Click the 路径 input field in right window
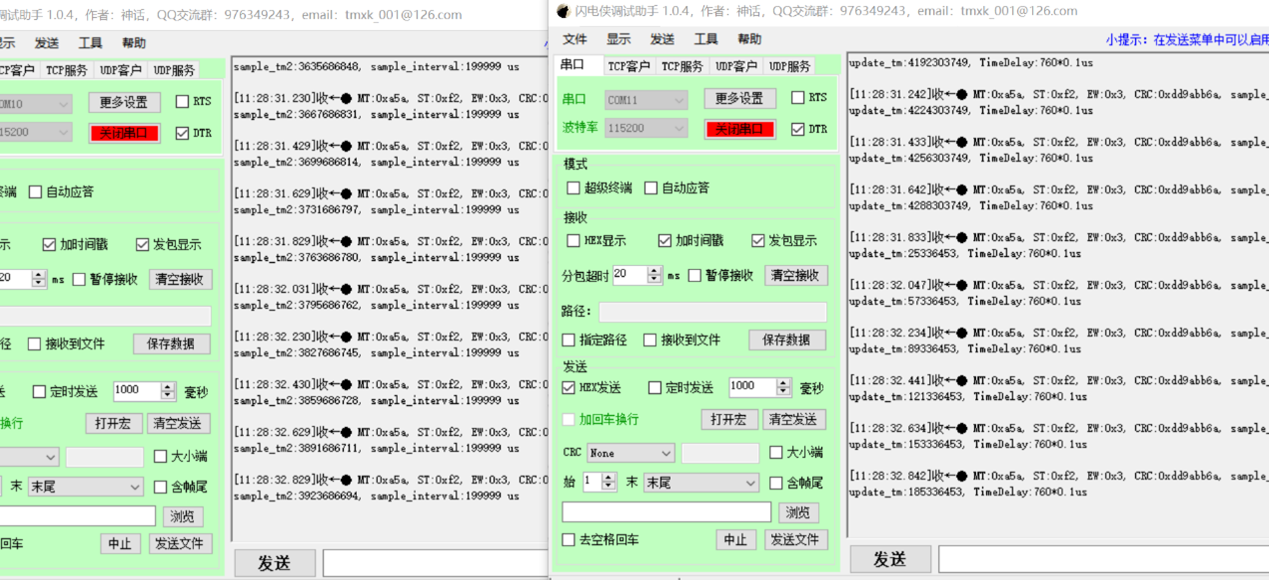 (713, 311)
